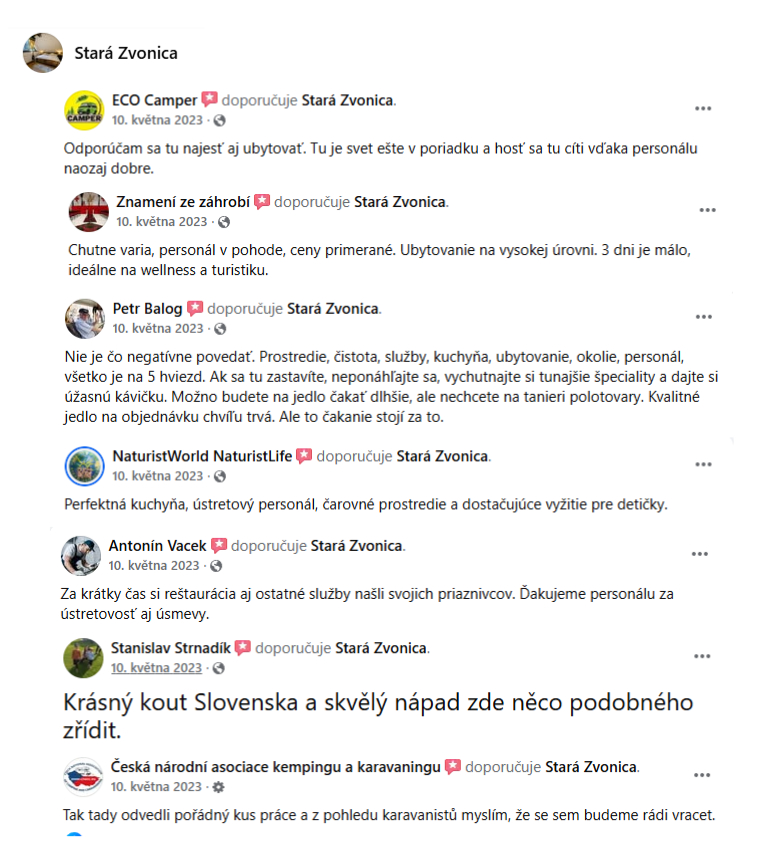Click recommendation badge beside NaturistWorld NaturistLife
Screen dimensions: 774x865
coord(305,457)
